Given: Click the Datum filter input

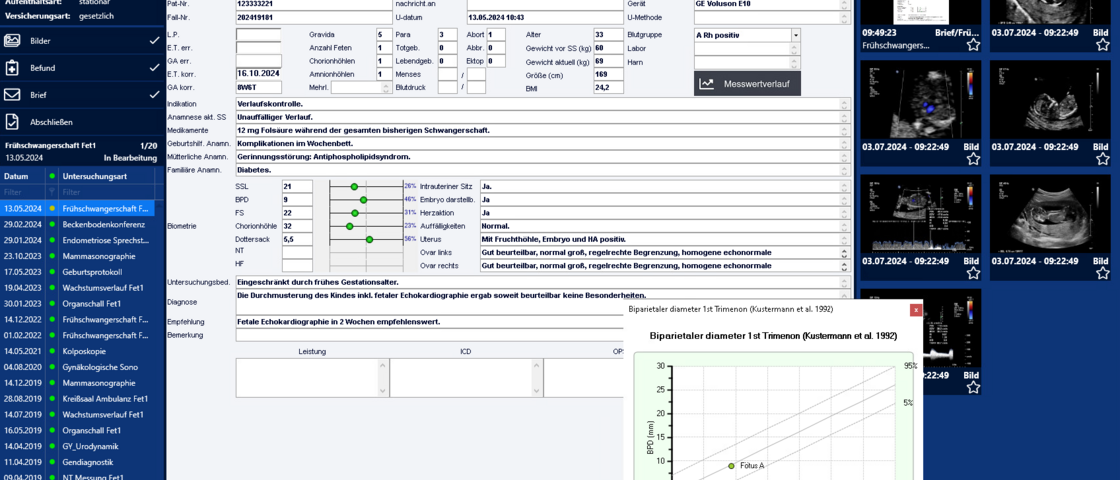Looking at the screenshot, I should point(22,192).
